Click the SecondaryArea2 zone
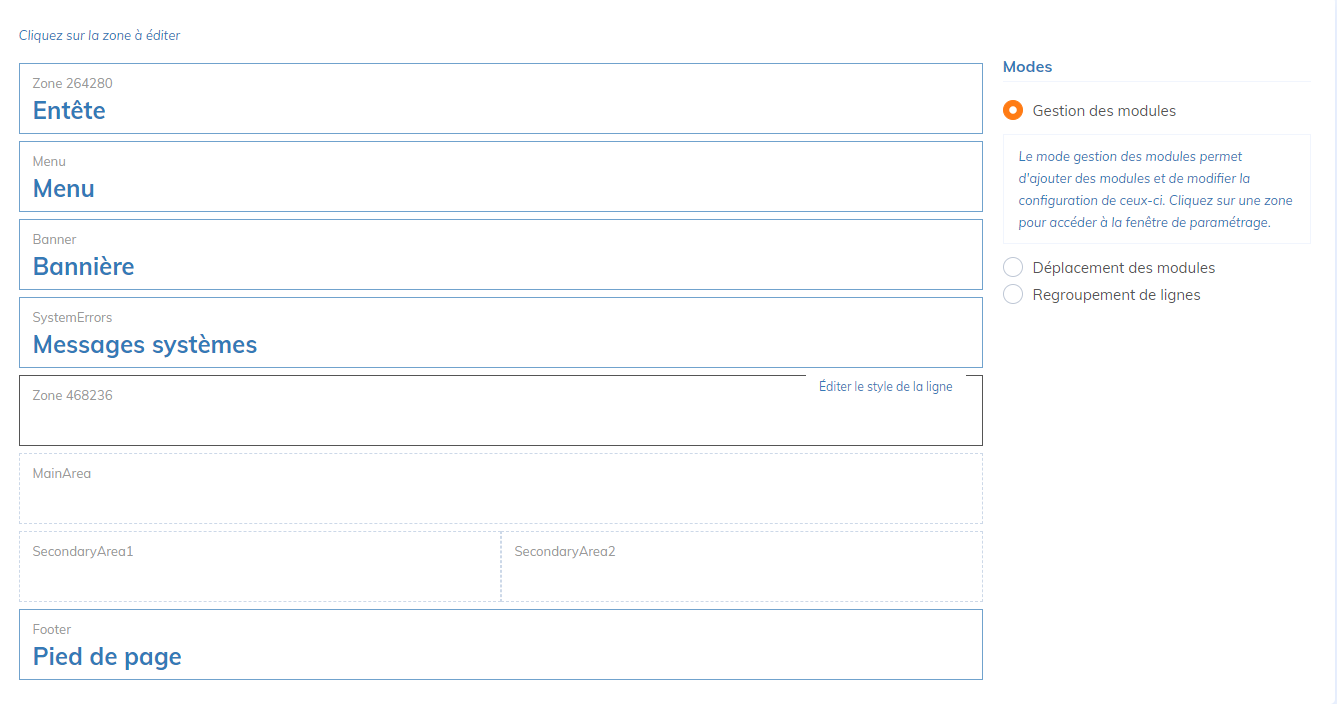Viewport: 1337px width, 704px height. 741,567
